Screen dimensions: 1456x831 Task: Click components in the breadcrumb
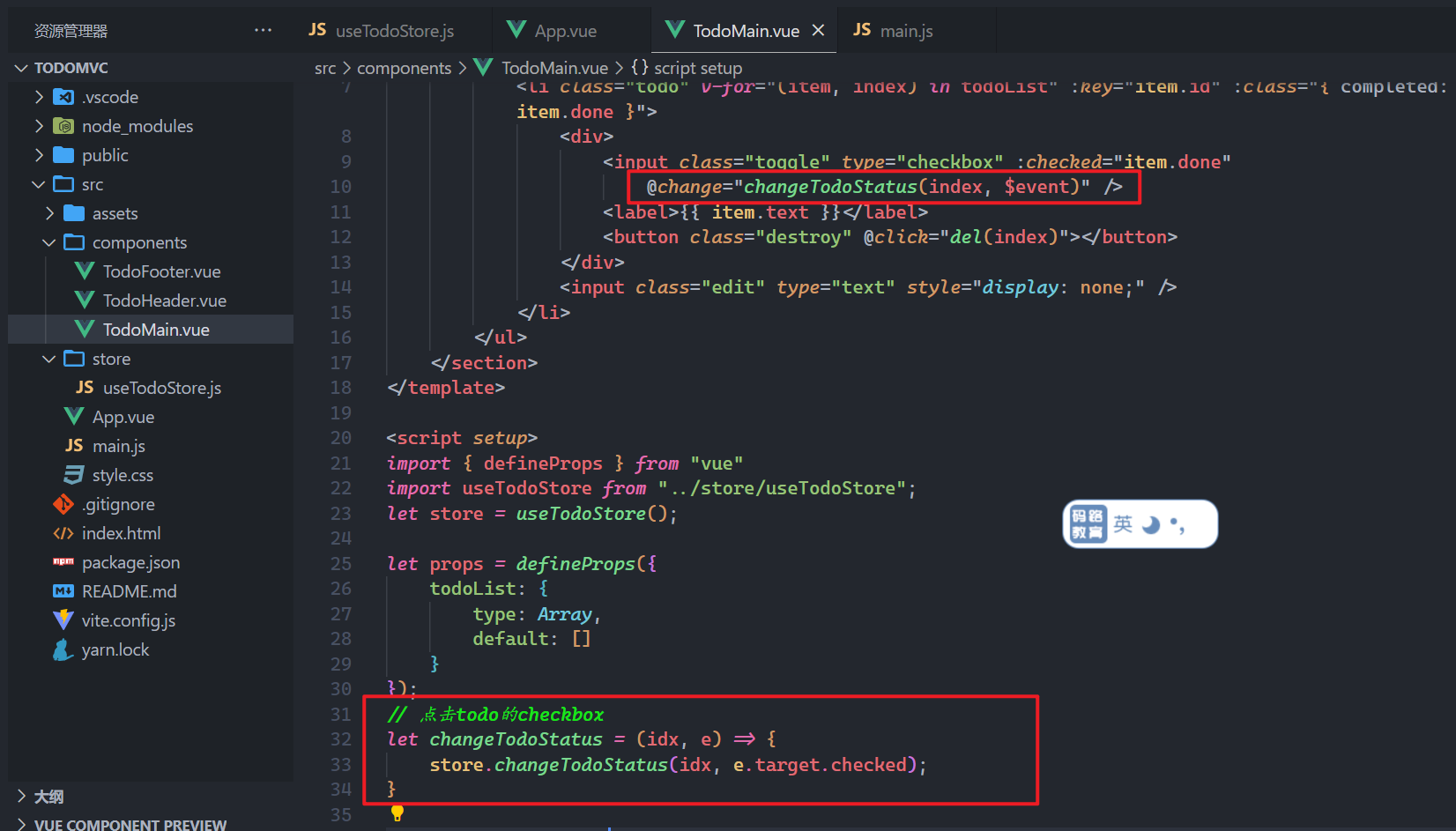(x=404, y=68)
